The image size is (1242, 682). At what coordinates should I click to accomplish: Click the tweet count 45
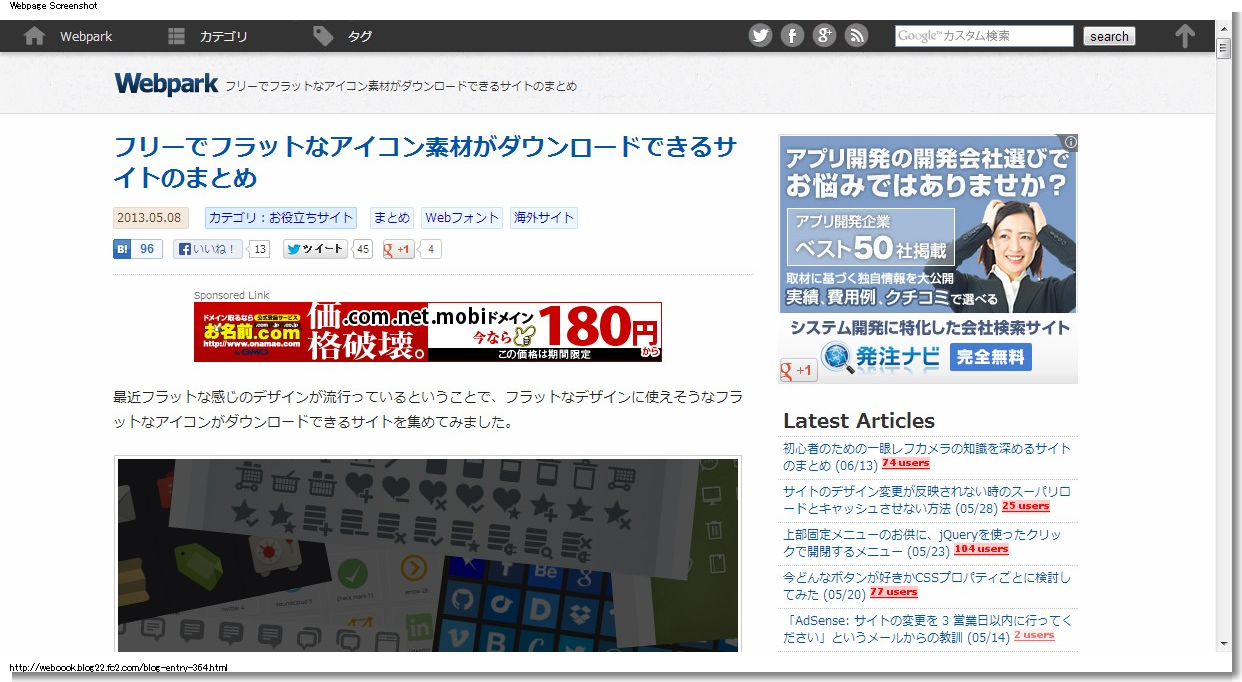click(363, 249)
